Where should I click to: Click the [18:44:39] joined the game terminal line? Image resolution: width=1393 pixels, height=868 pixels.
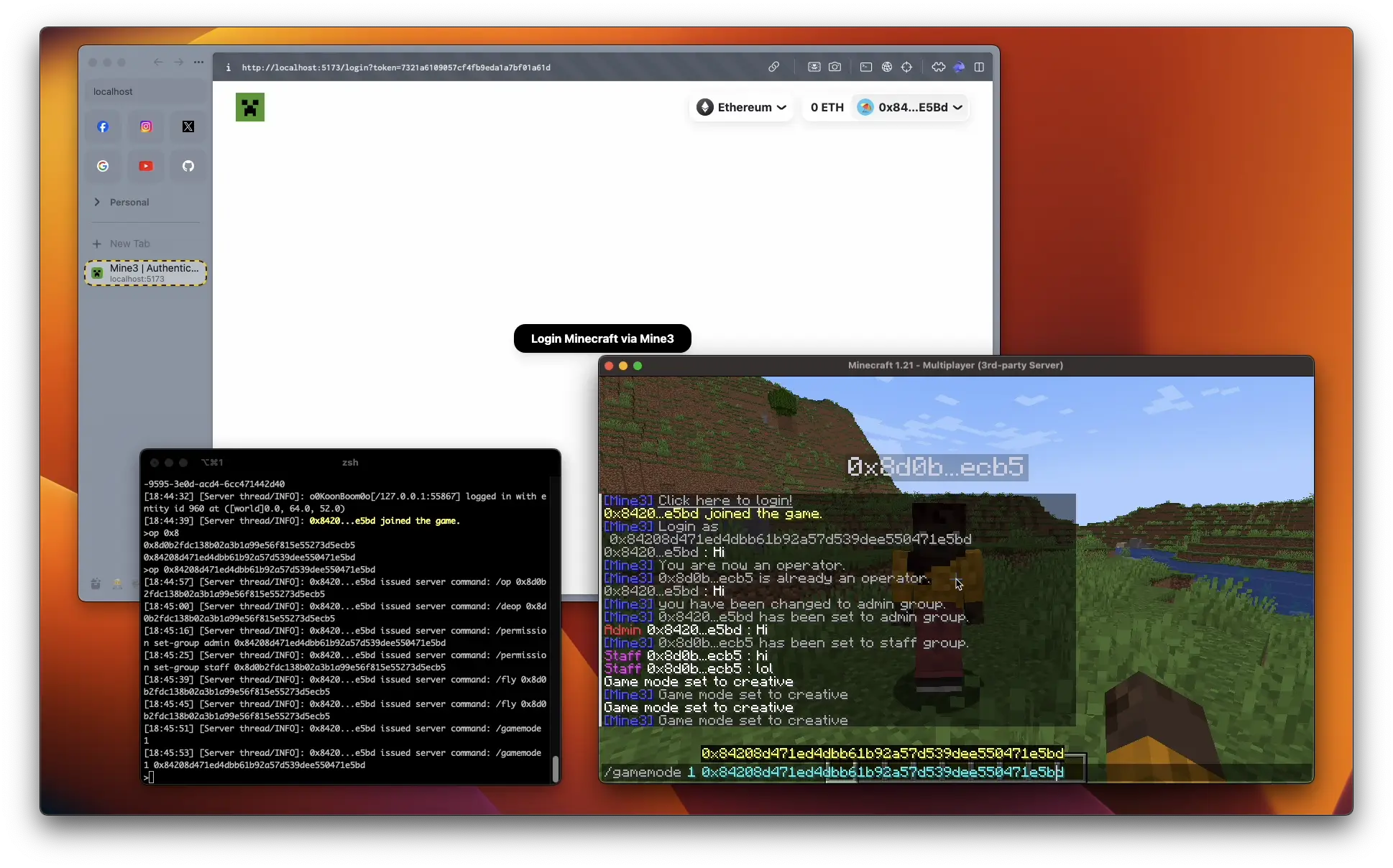click(301, 521)
